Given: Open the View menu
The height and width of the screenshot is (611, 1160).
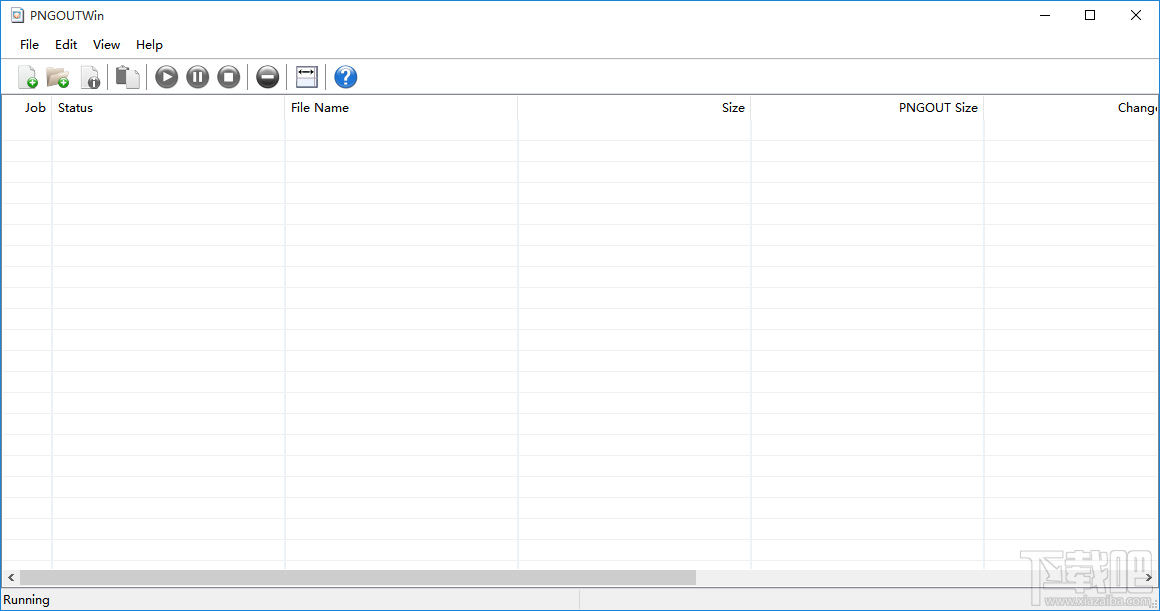Looking at the screenshot, I should (107, 45).
